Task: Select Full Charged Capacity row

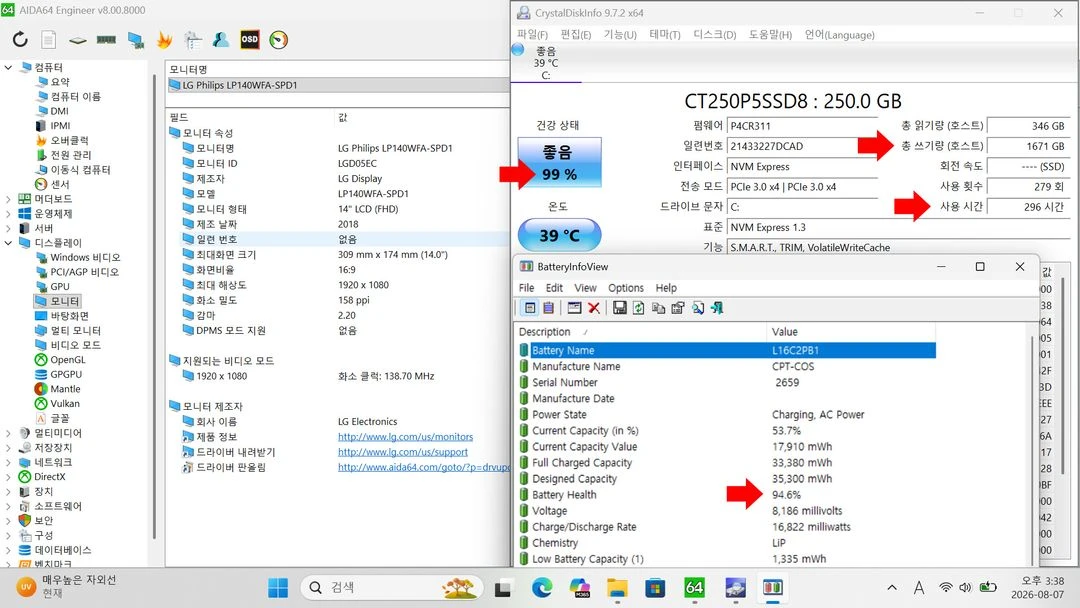Action: click(x=727, y=463)
